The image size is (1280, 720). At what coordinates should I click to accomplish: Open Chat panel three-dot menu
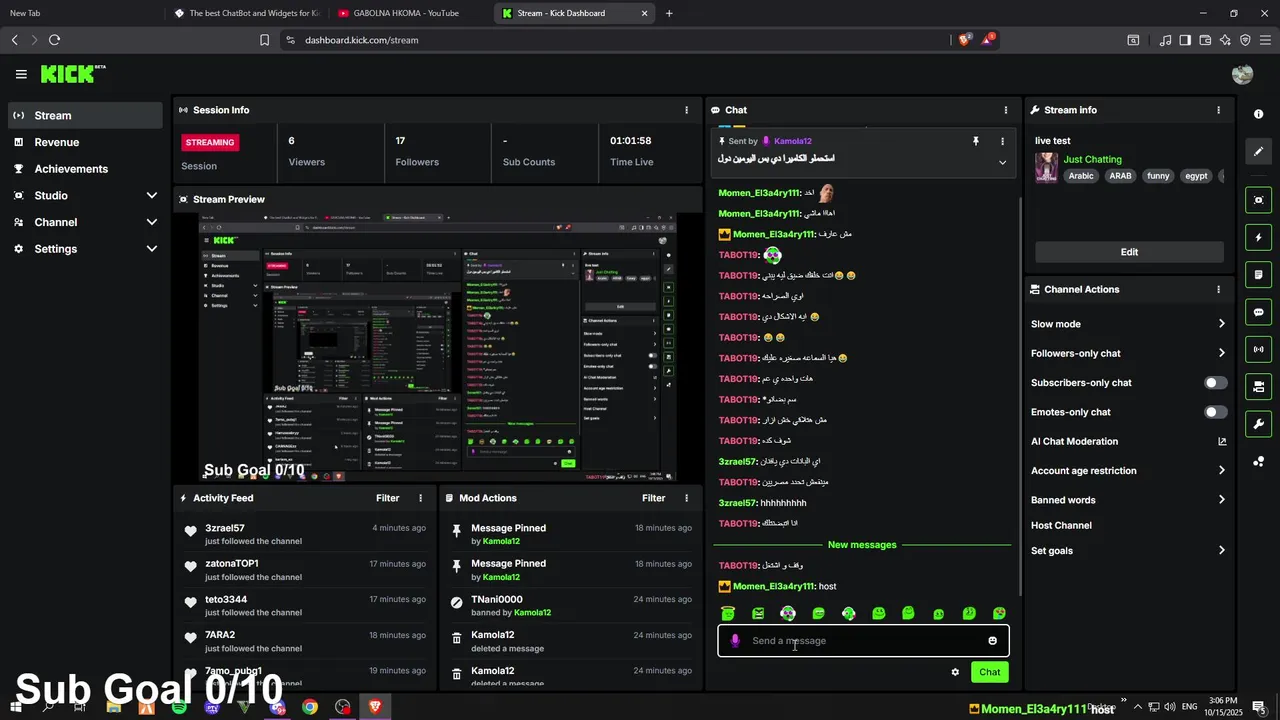click(1006, 110)
